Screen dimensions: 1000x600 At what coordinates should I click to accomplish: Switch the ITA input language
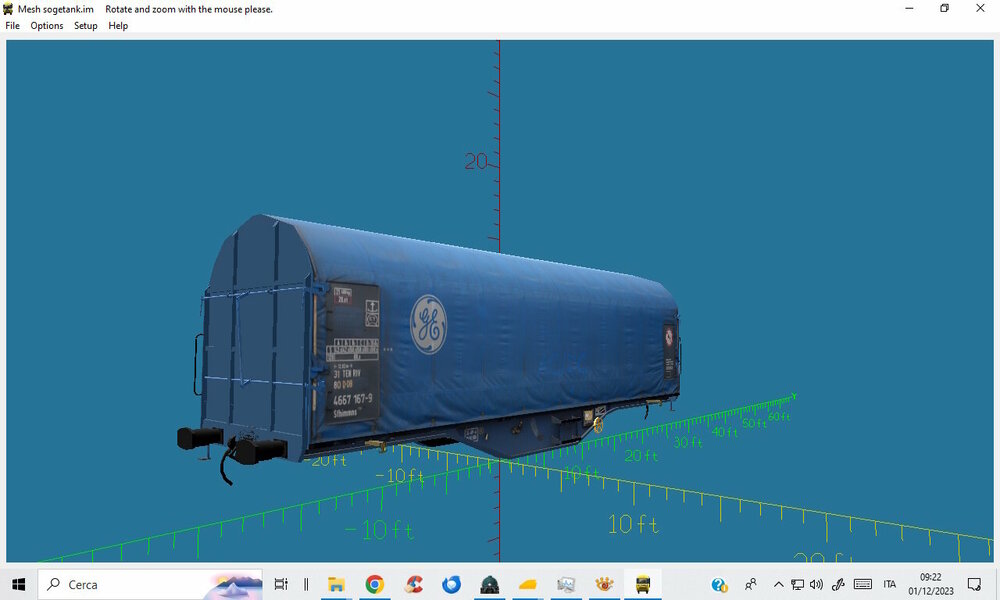click(x=890, y=584)
